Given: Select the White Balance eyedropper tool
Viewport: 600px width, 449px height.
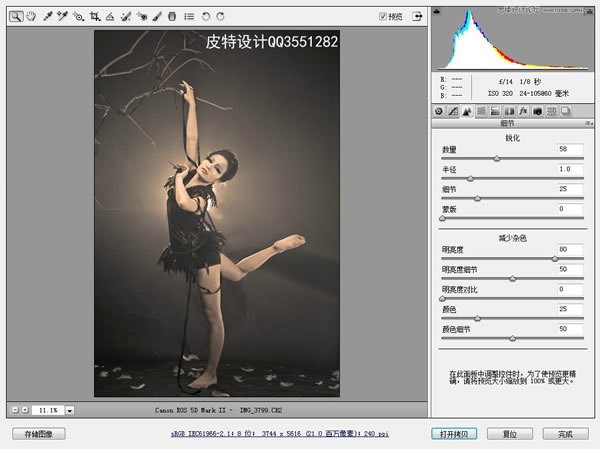Looking at the screenshot, I should click(47, 16).
